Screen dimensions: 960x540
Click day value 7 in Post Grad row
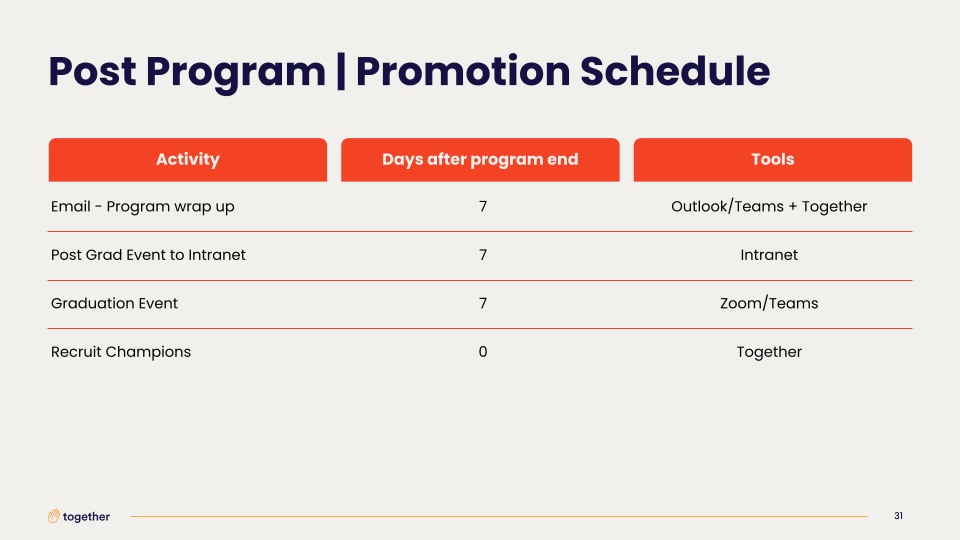click(483, 255)
